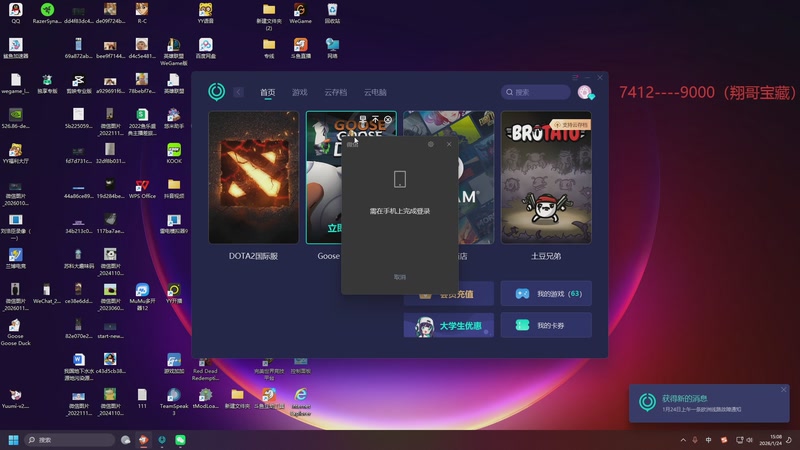
Task: Go back using the launcher back arrow
Action: coord(238,92)
